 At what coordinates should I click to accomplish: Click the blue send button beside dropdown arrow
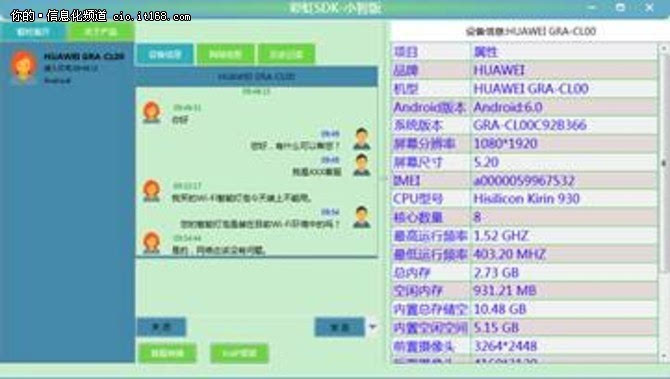(340, 327)
